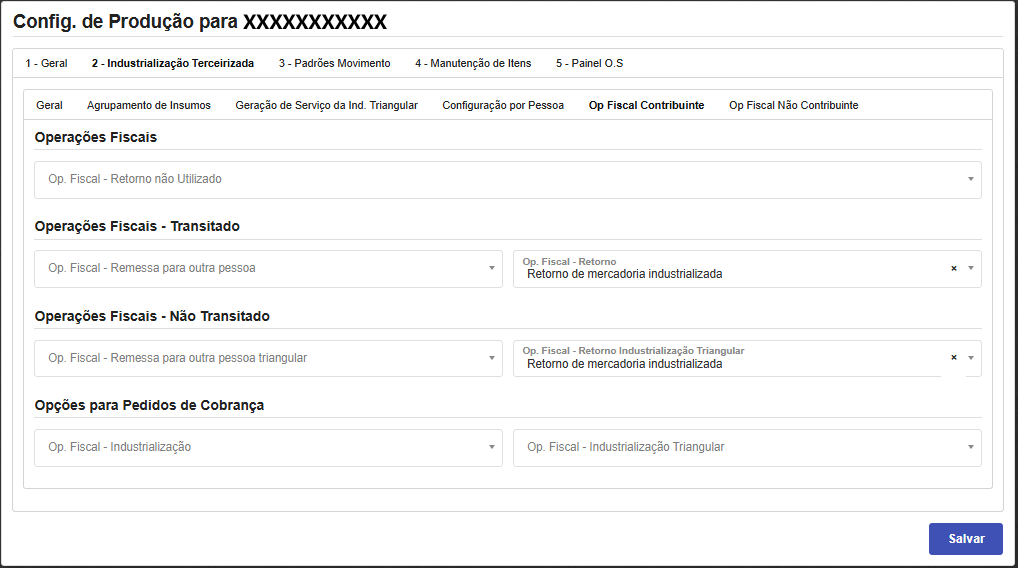Select the 2 - Industrialização Terceirizada tab
Screen dimensions: 1018x568
click(x=173, y=63)
